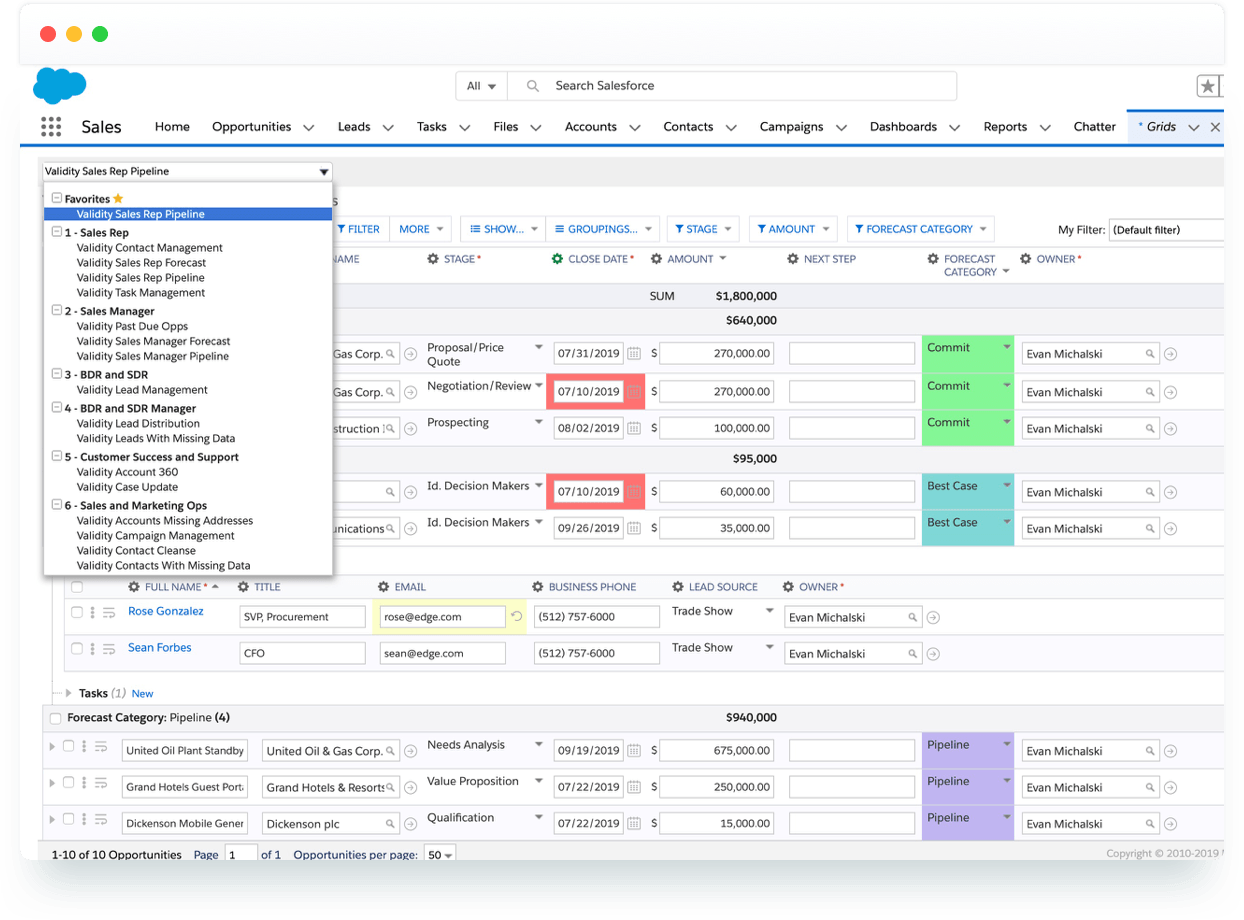Click the GROUPINGS... toolbar button
This screenshot has width=1244, height=920.
point(603,229)
